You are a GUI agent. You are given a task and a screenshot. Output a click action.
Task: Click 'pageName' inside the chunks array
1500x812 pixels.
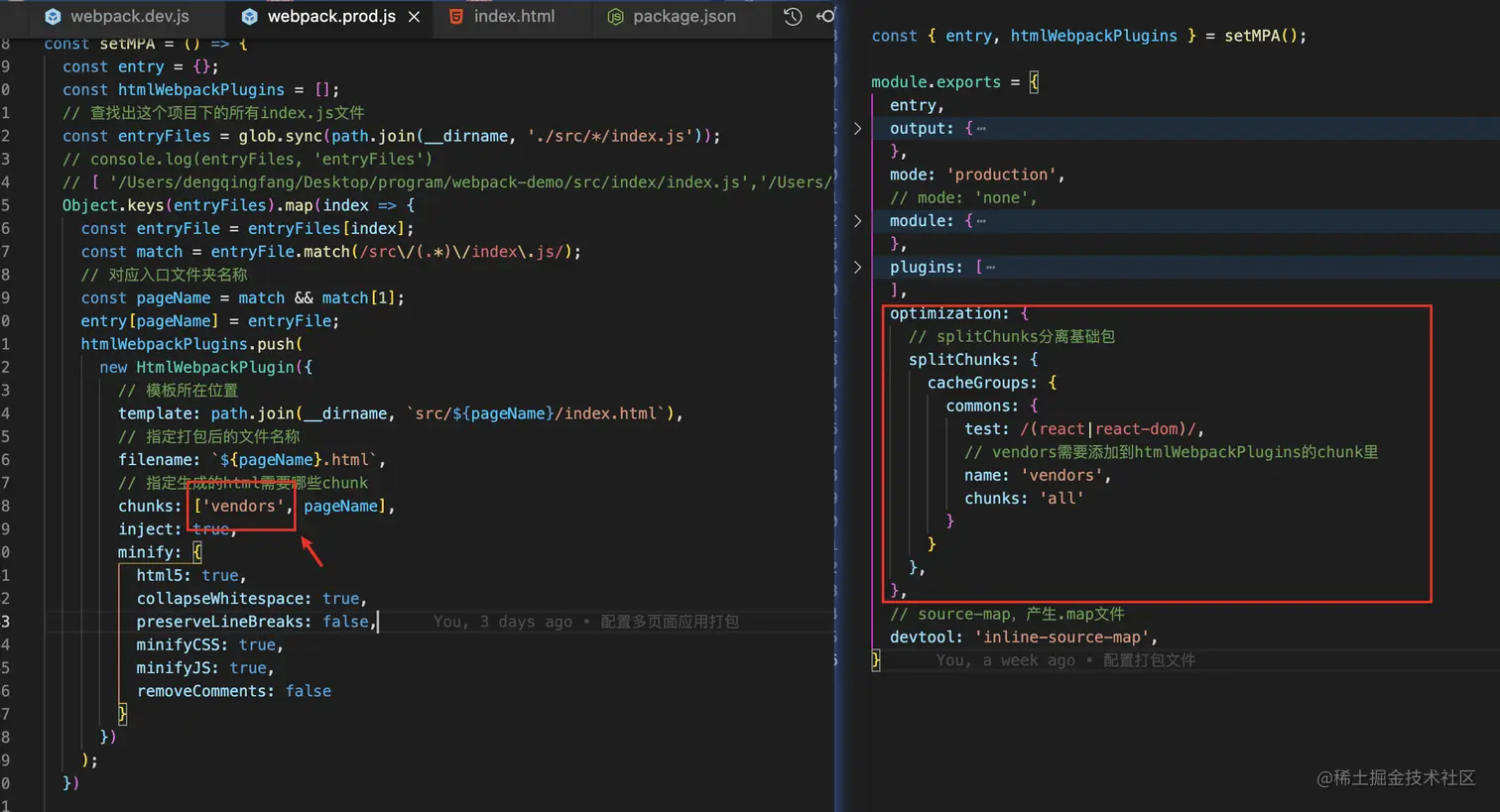click(340, 506)
